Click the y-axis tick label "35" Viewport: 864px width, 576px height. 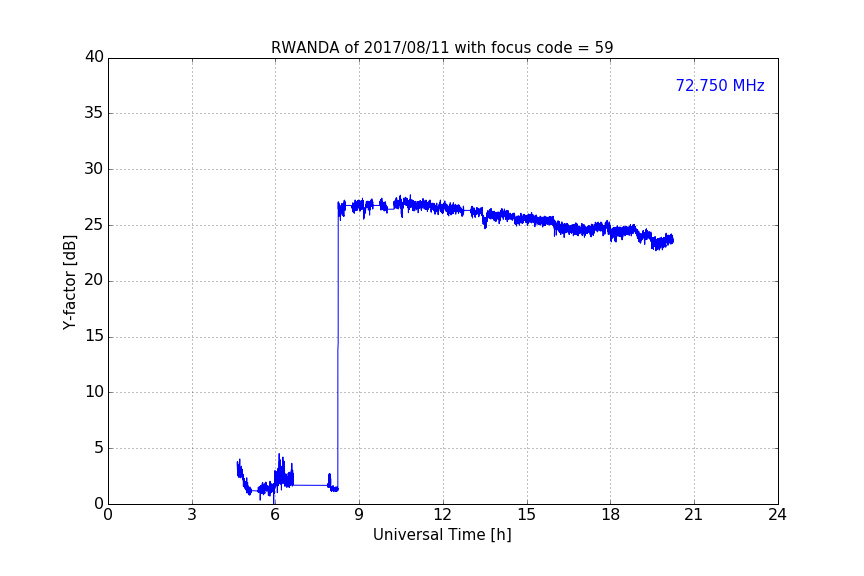pos(94,113)
